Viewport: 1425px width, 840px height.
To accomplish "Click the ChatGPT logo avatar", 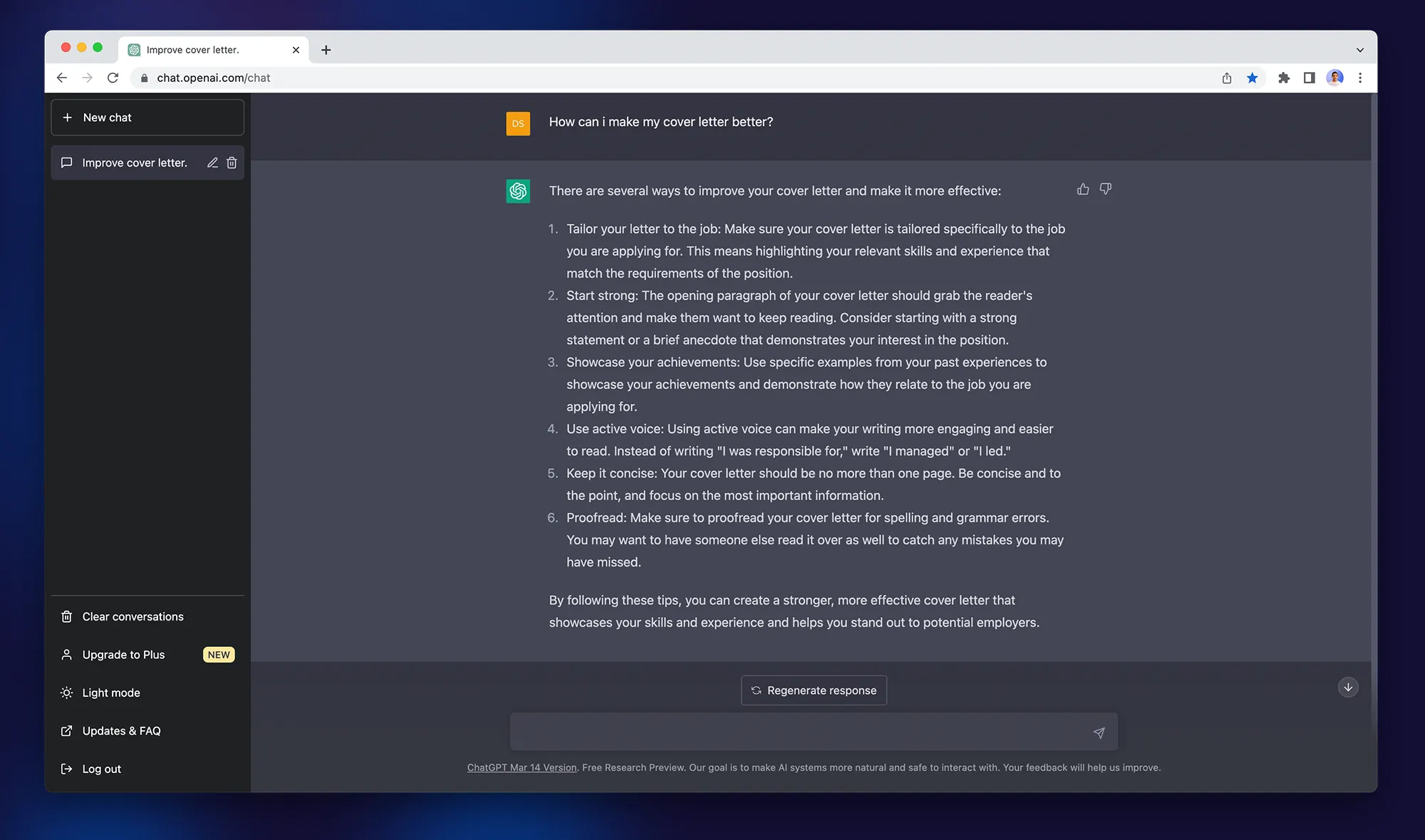I will (x=518, y=191).
